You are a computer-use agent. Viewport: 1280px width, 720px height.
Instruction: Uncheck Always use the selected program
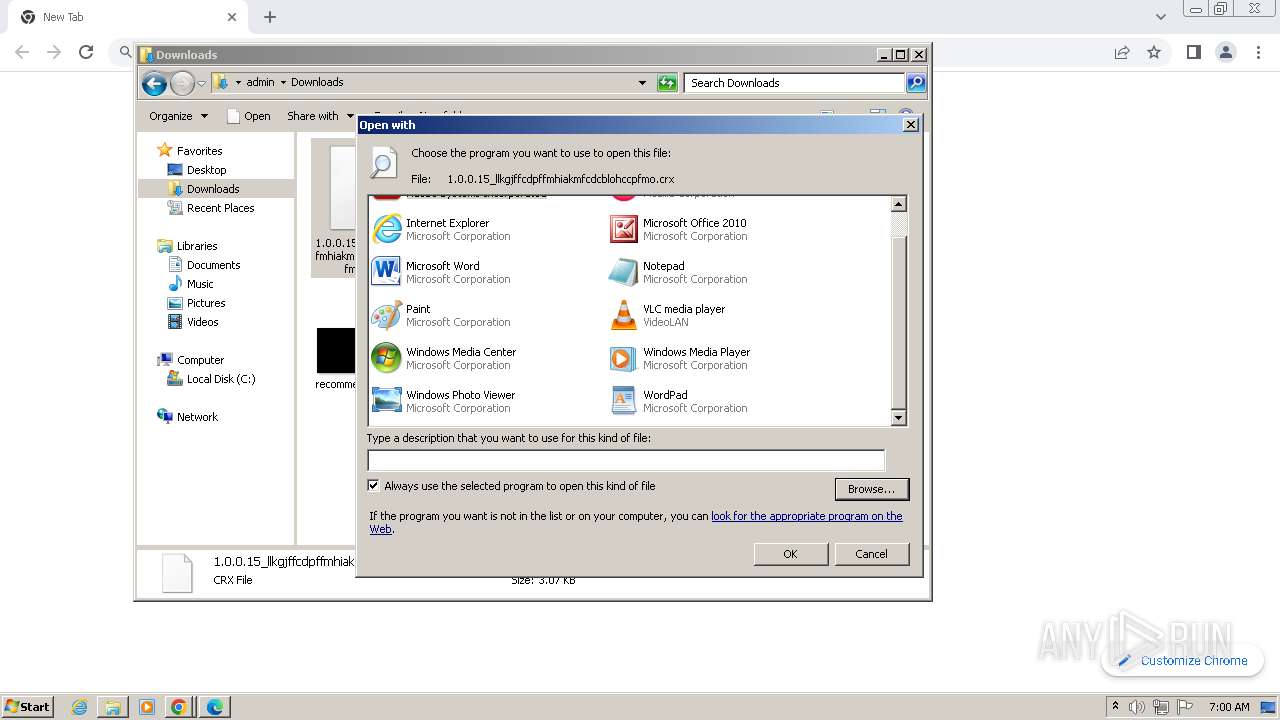coord(374,486)
